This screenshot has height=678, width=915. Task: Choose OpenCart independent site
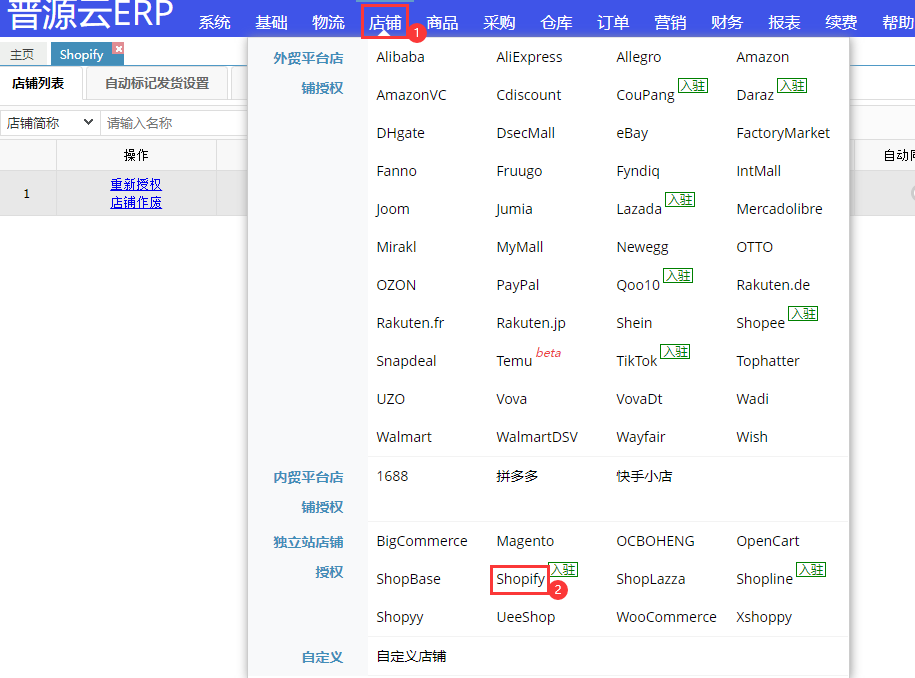coord(768,541)
